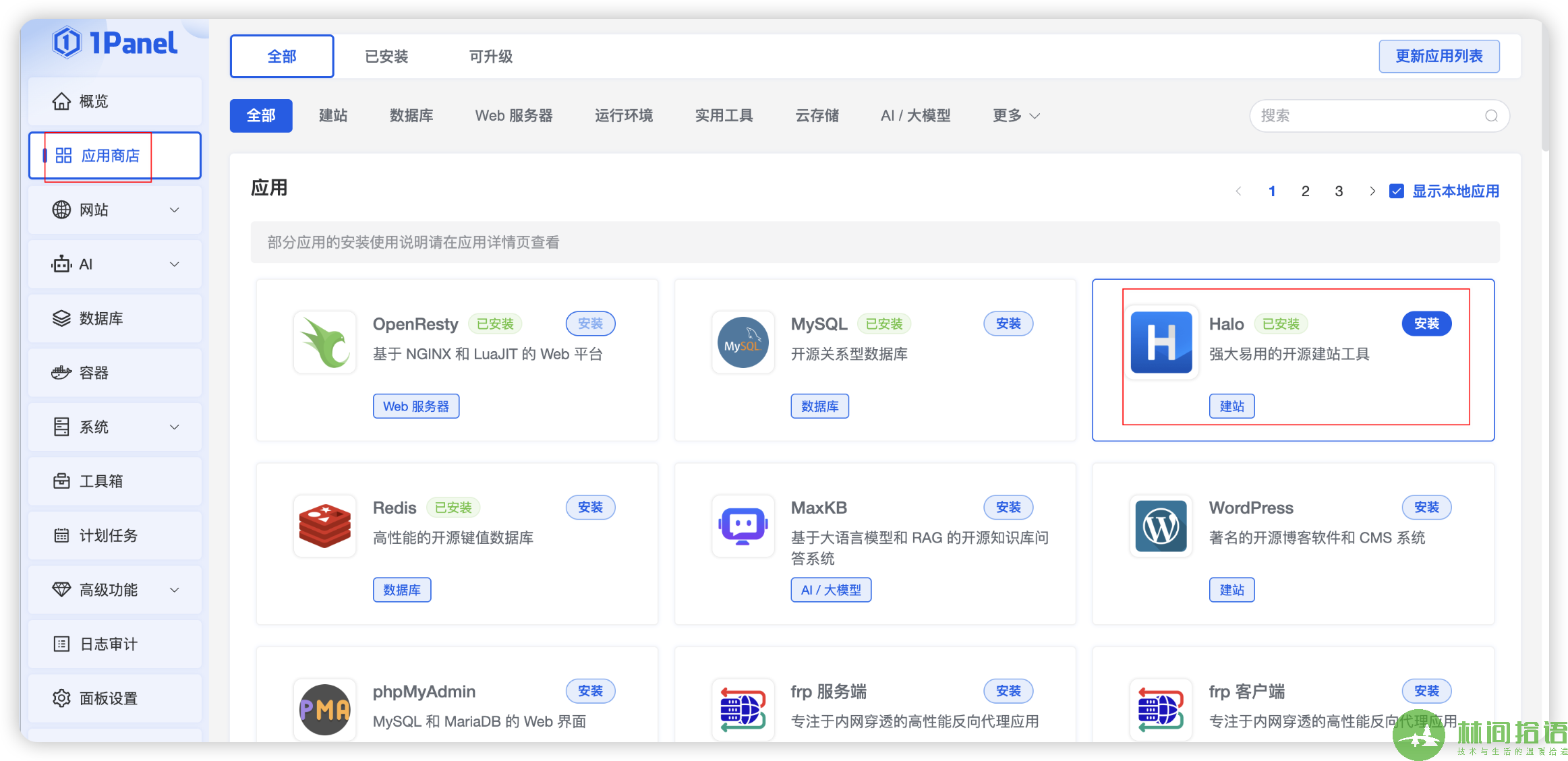Click the AI / 大模型 tag on MaxKB
Image resolution: width=1568 pixels, height=761 pixels.
831,590
